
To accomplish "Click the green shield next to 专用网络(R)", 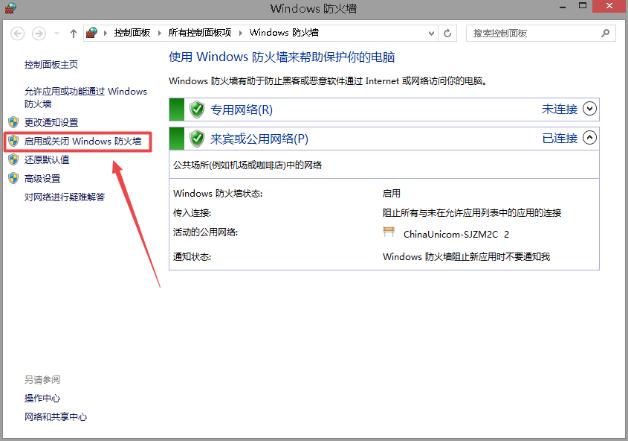I will (x=197, y=109).
